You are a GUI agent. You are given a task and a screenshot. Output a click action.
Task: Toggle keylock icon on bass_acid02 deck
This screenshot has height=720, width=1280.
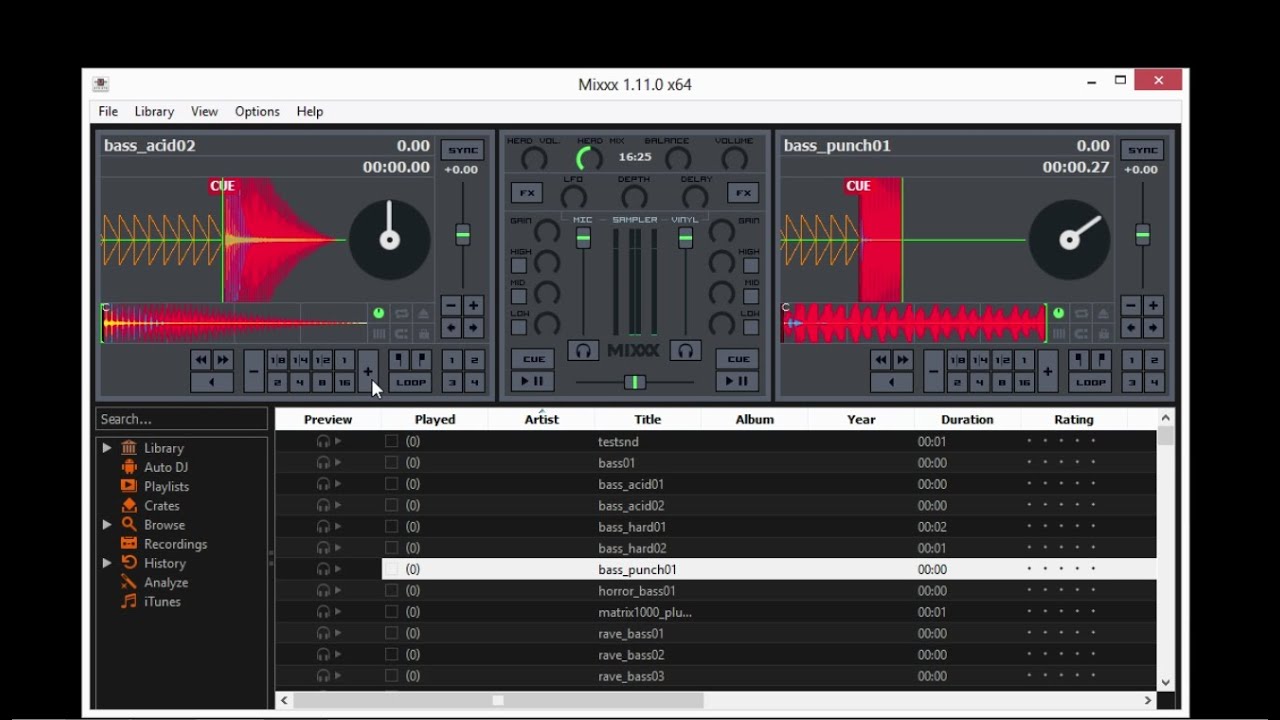point(423,333)
